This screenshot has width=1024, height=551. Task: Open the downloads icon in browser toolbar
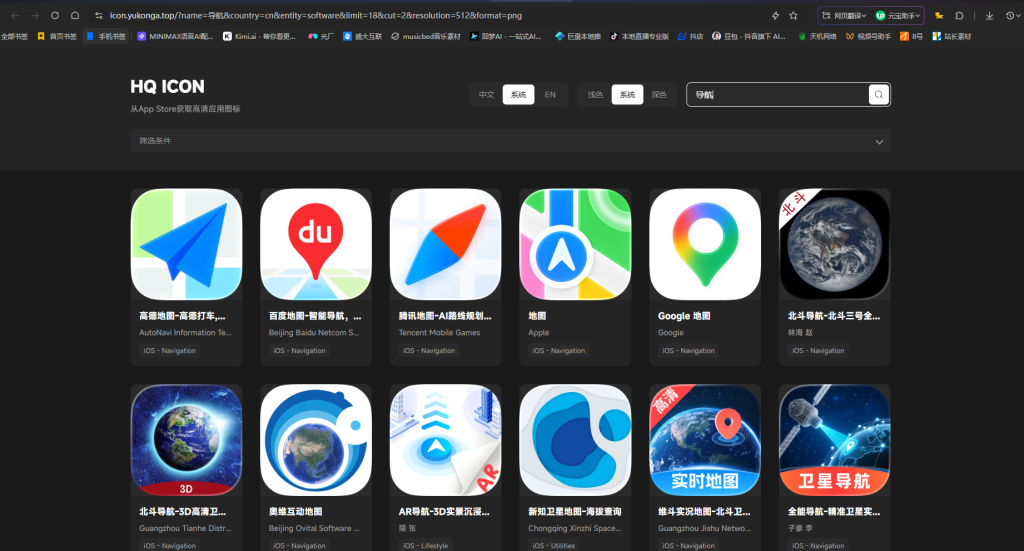pyautogui.click(x=989, y=15)
